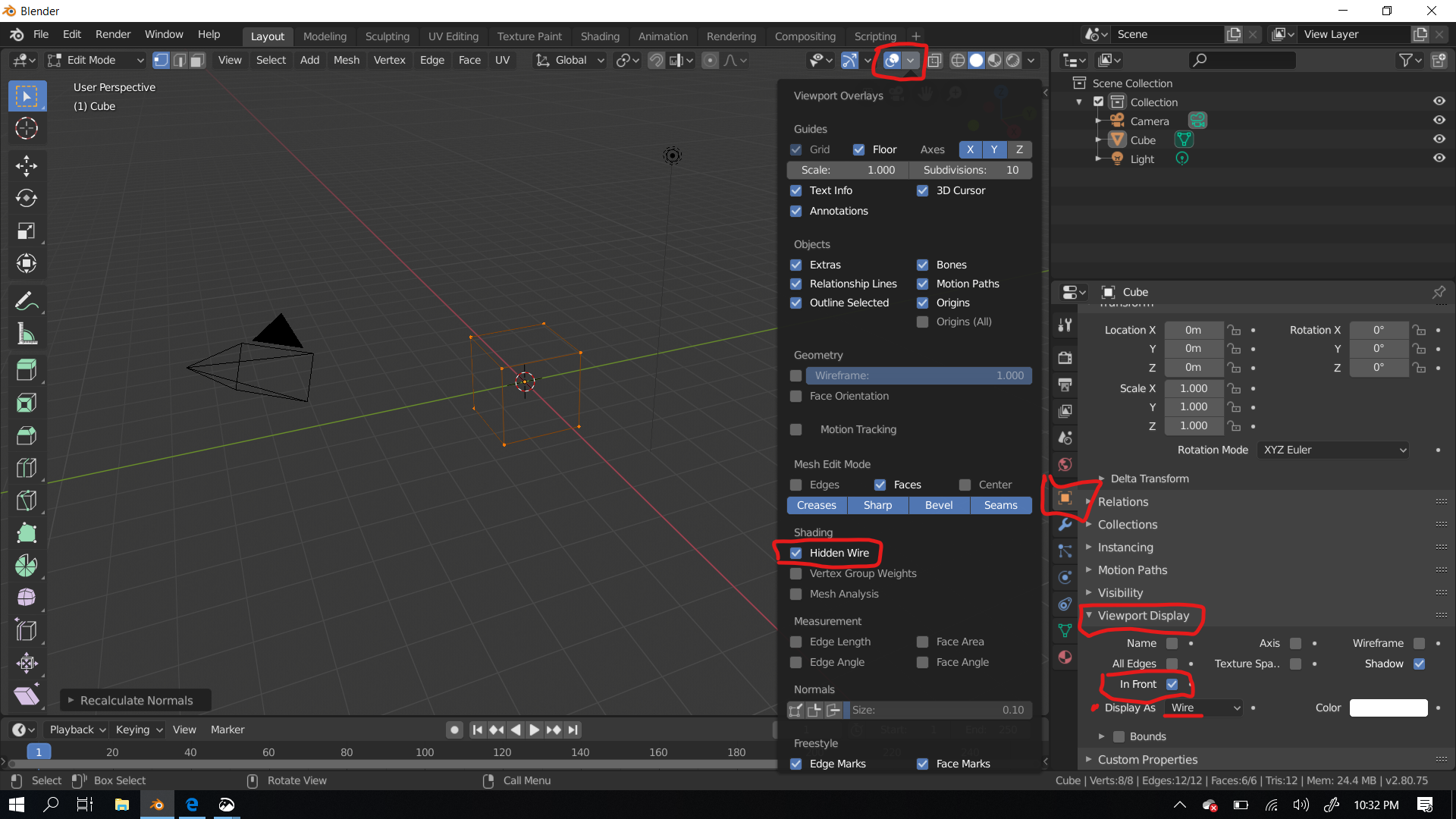Switch to Face select mode

point(197,61)
